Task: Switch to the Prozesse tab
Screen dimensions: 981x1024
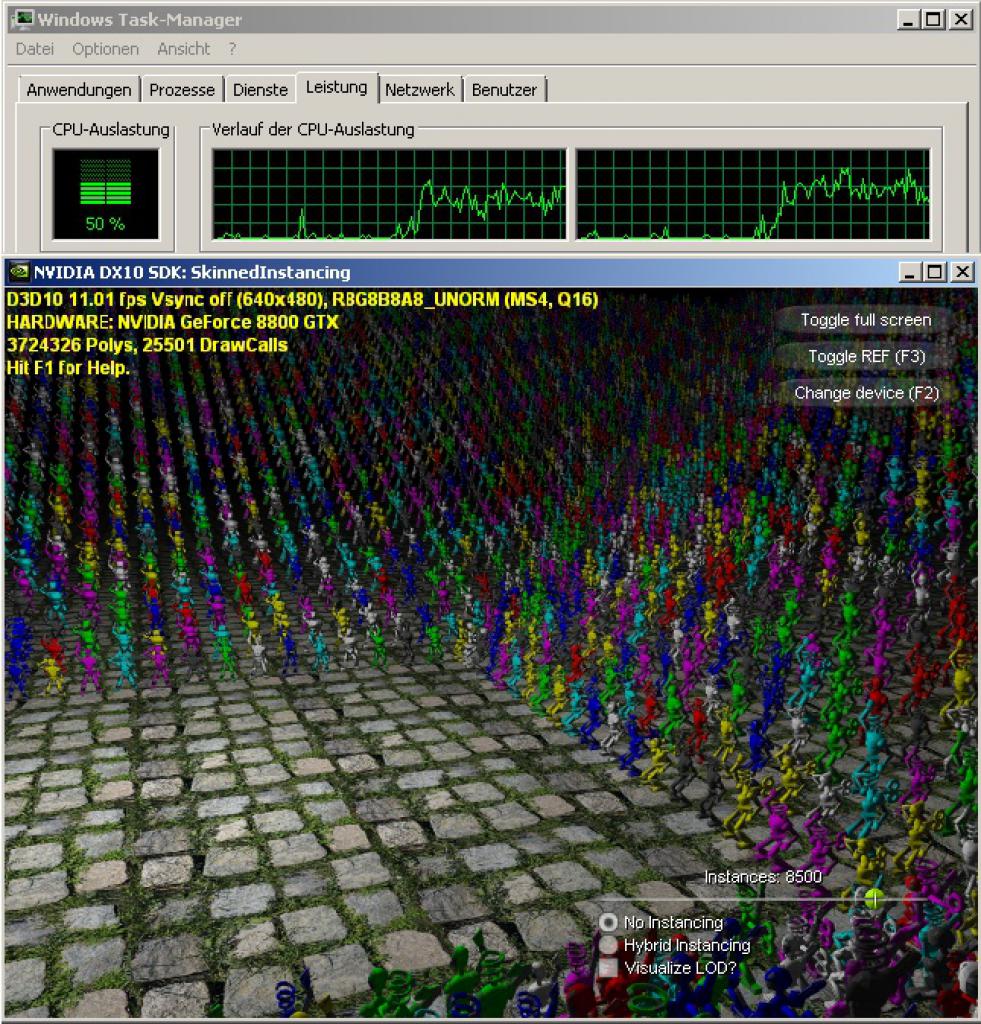Action: 182,89
